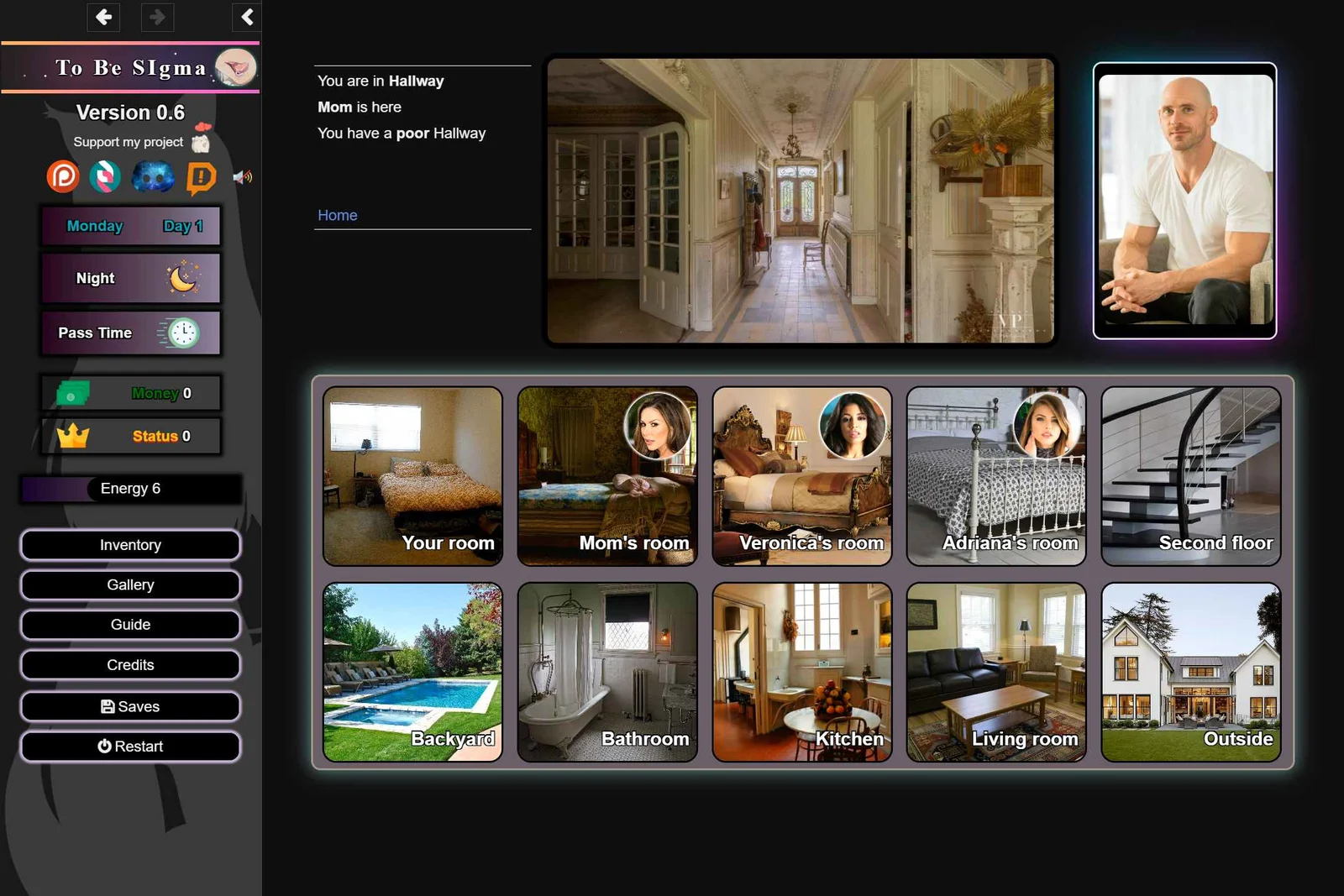
Task: Toggle the muted sound speaker icon
Action: (x=242, y=177)
